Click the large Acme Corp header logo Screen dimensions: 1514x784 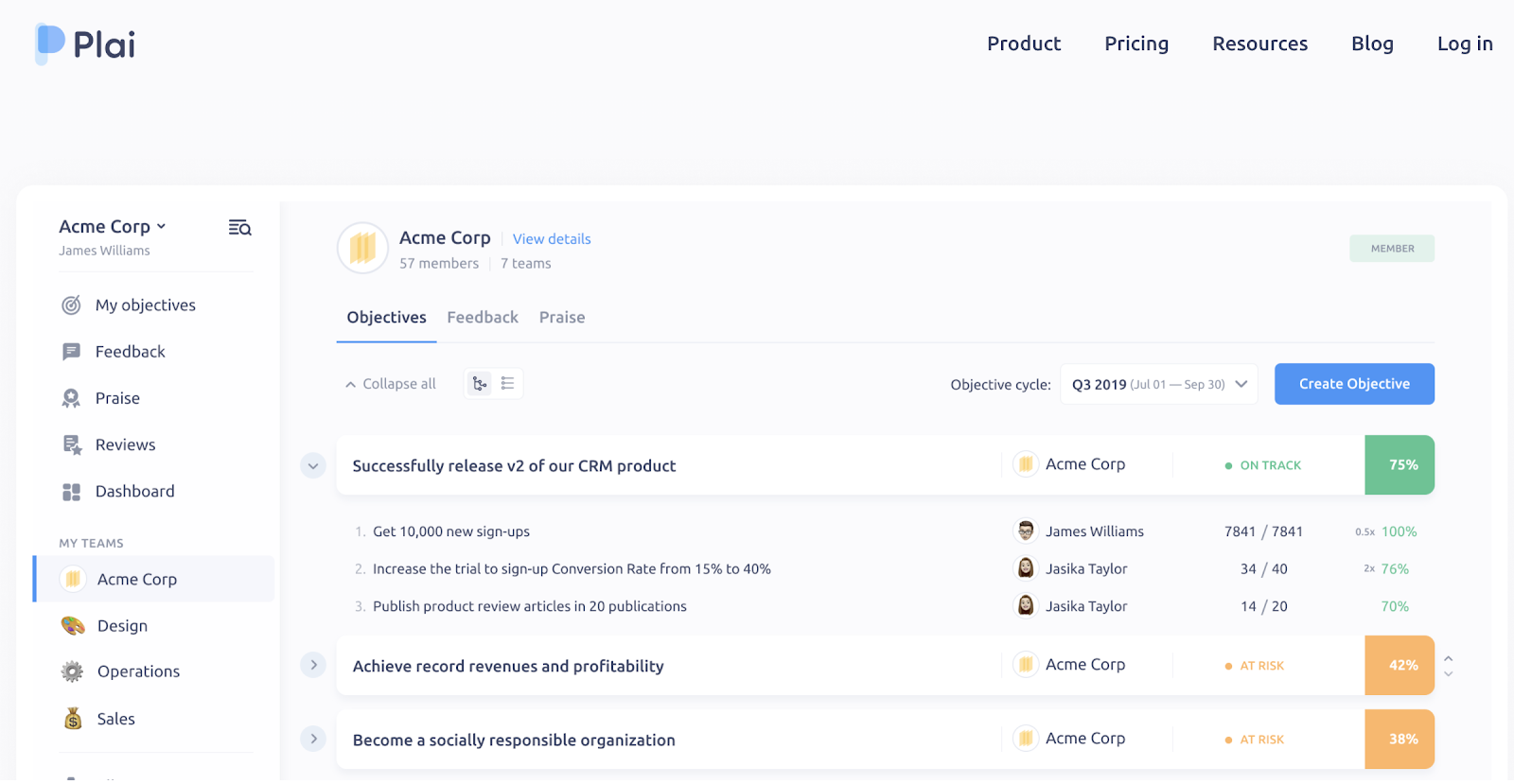[x=362, y=249]
